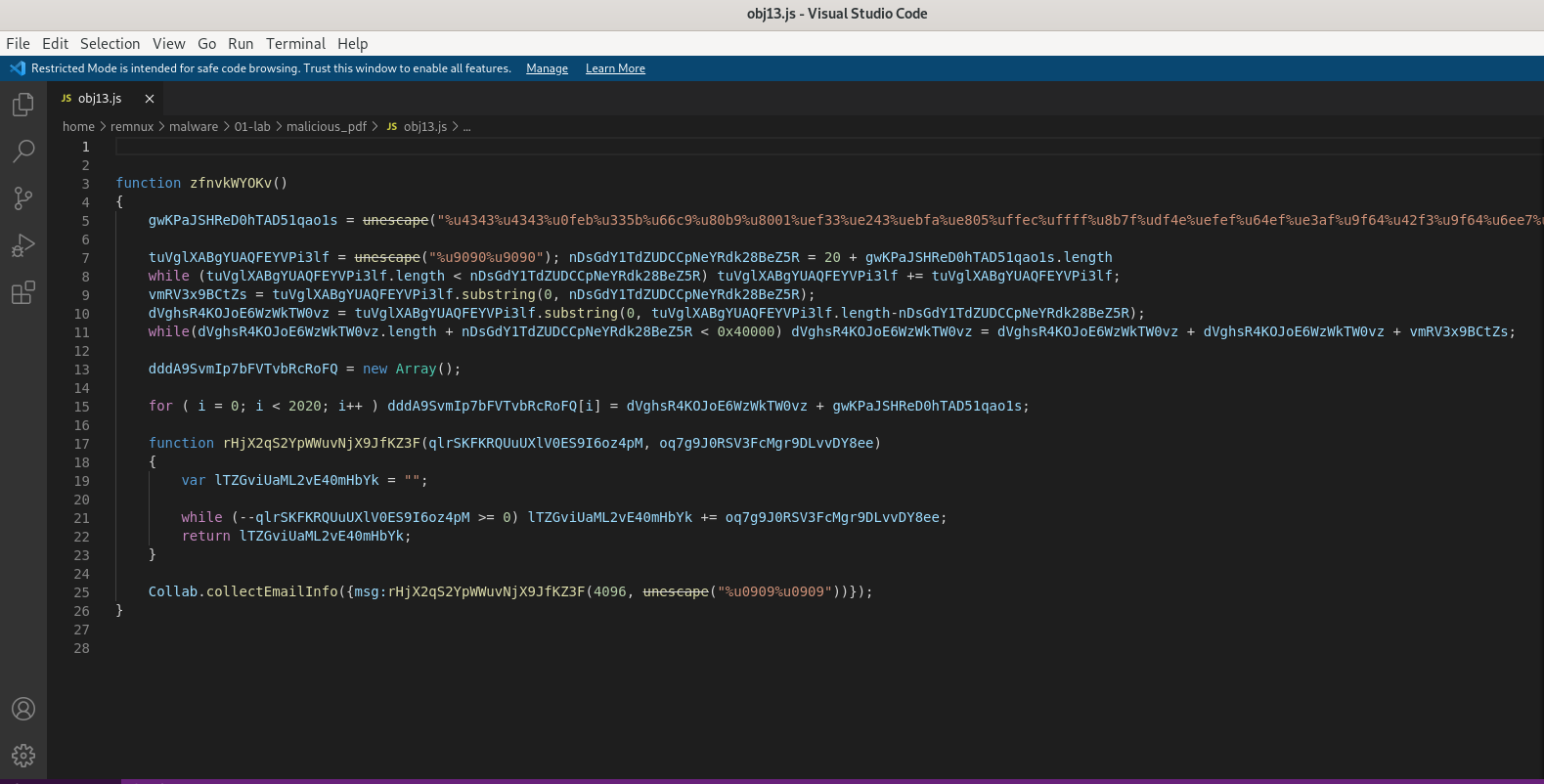Click the "%u0909%u0909" string on line 25
Image resolution: width=1544 pixels, height=784 pixels.
click(774, 591)
